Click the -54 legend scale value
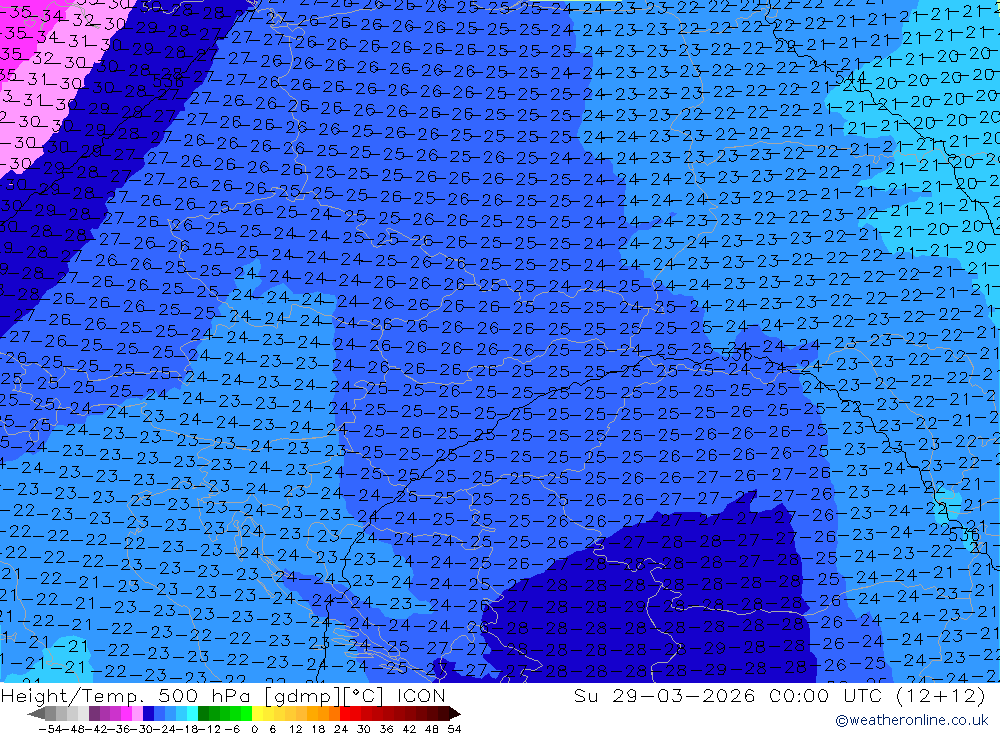The height and width of the screenshot is (733, 1000). point(52,729)
